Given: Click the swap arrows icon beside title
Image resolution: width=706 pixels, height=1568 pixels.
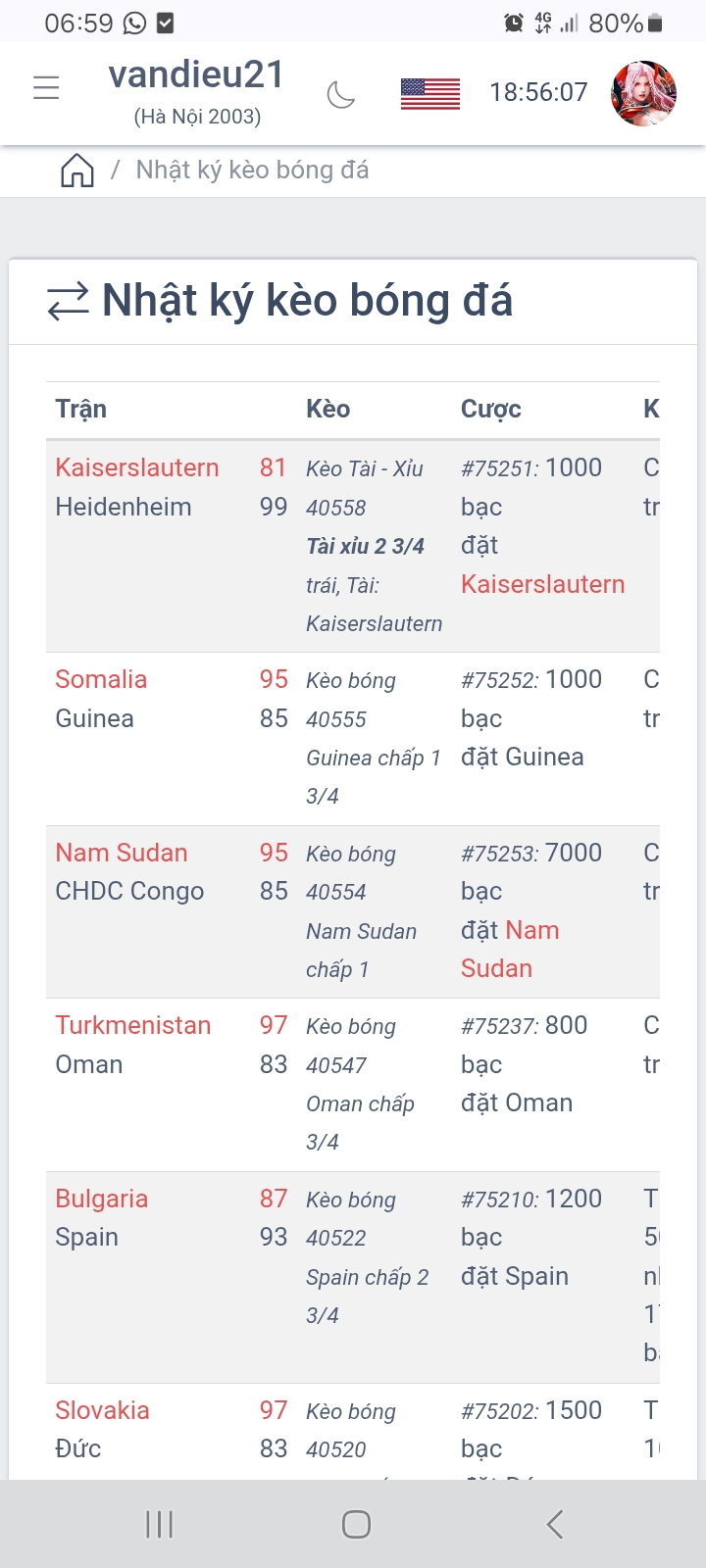Looking at the screenshot, I should (68, 302).
